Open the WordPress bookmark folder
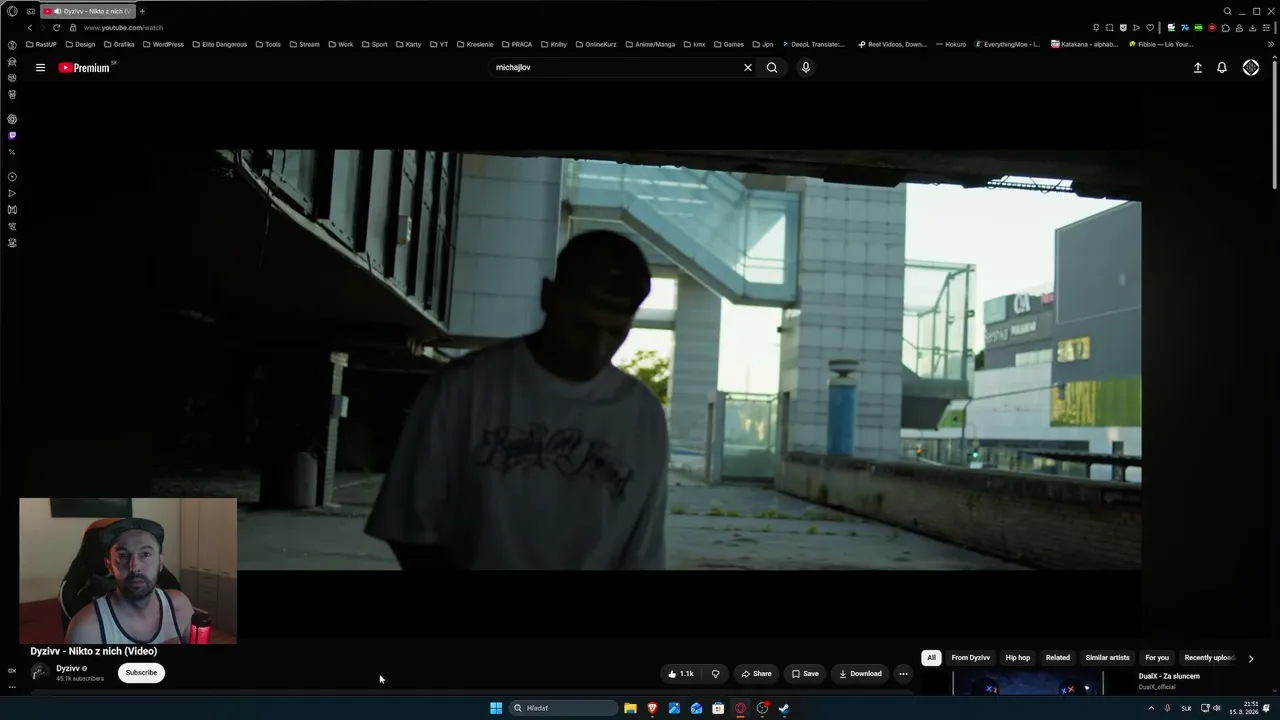 pos(163,44)
